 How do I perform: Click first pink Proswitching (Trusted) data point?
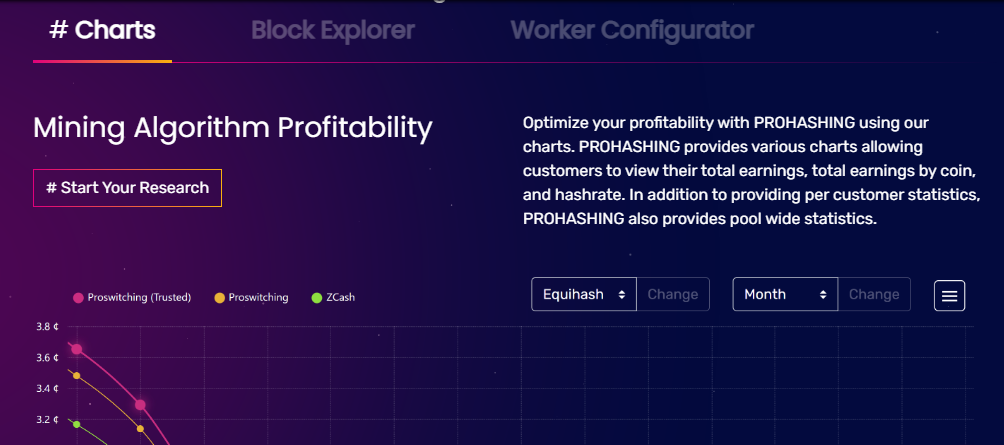(77, 349)
